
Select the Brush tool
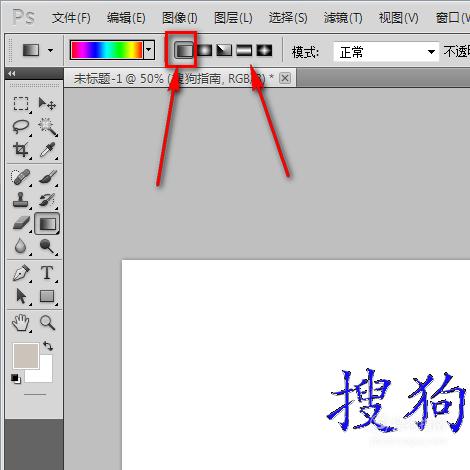pyautogui.click(x=47, y=177)
